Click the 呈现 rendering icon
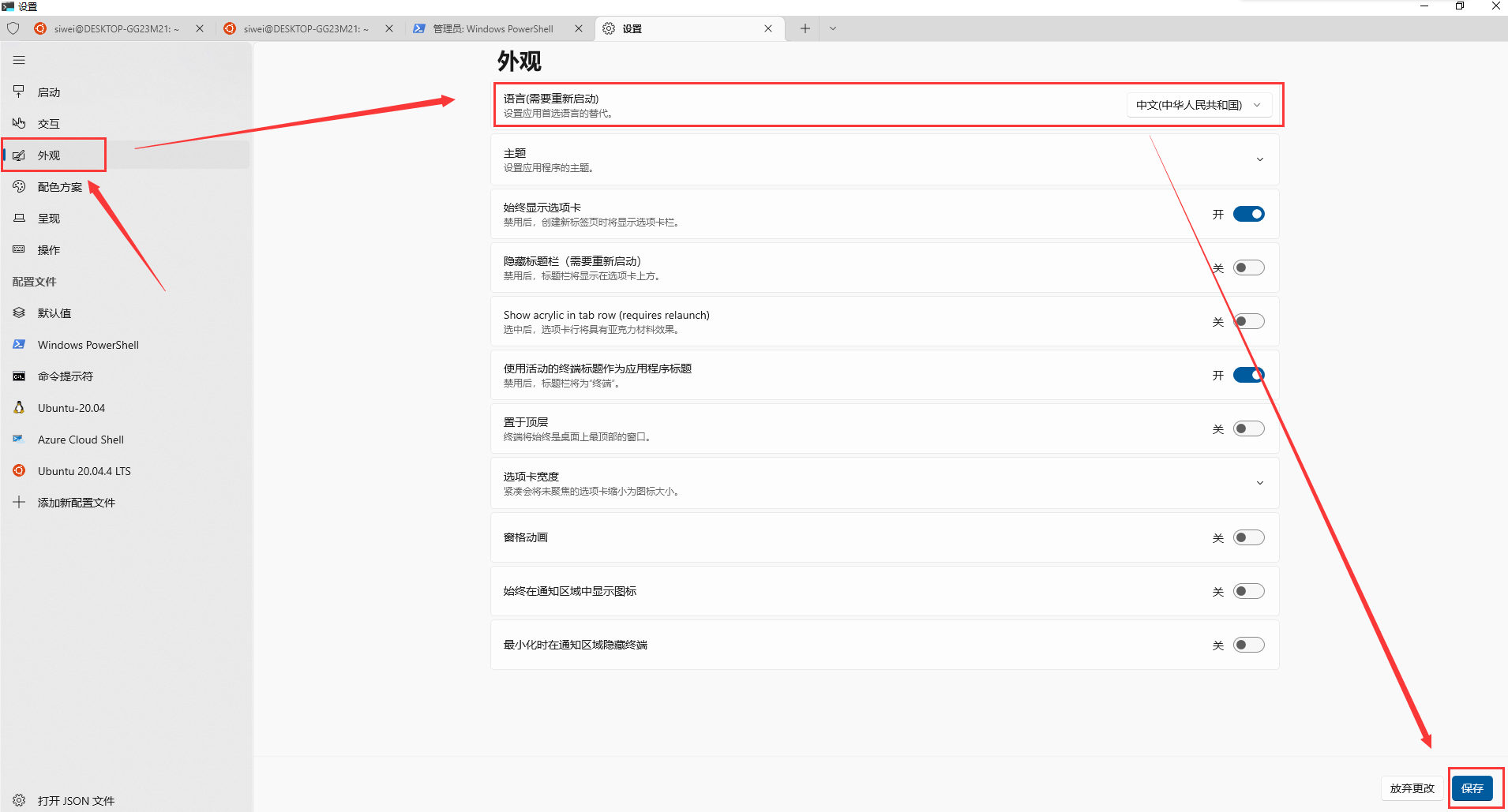The image size is (1508, 812). (x=19, y=218)
